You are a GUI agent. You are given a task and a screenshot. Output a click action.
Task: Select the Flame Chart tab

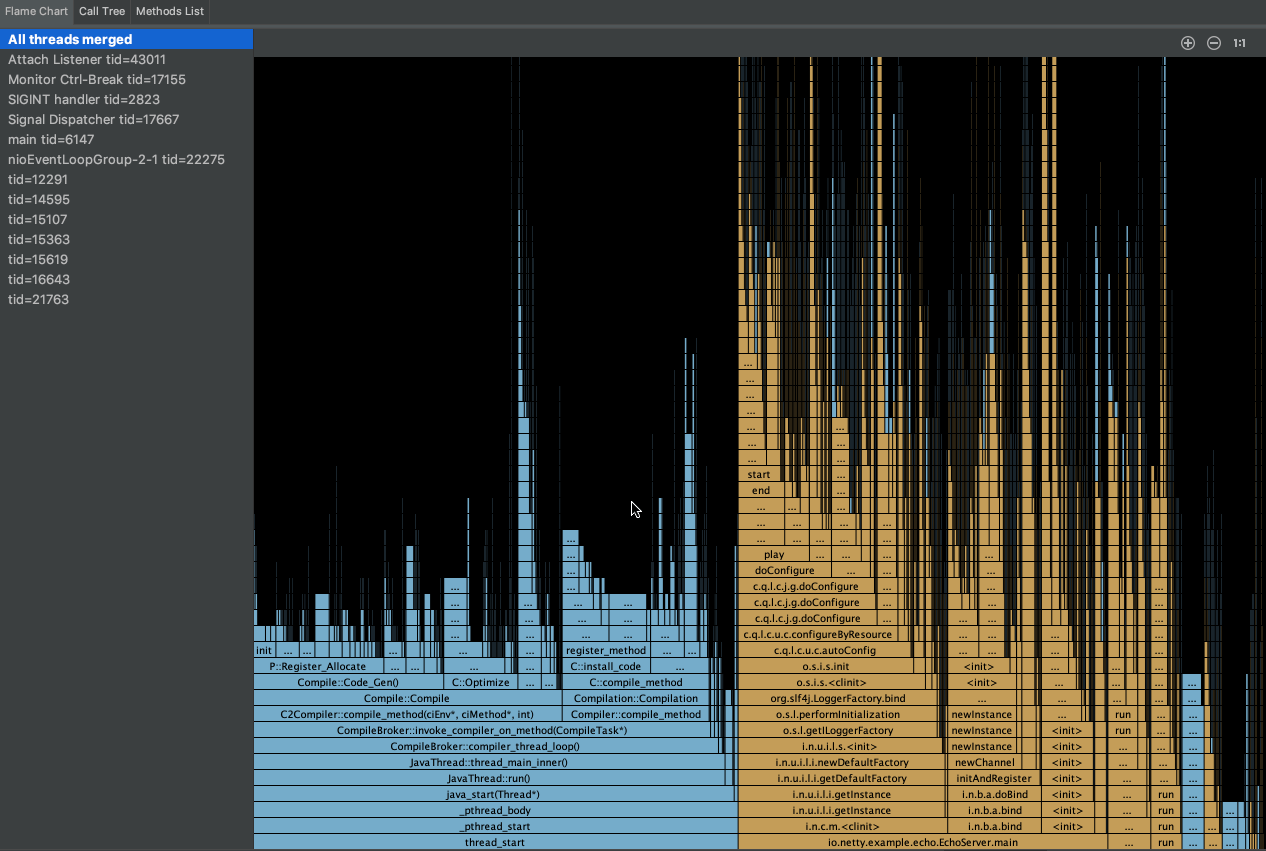pyautogui.click(x=36, y=11)
